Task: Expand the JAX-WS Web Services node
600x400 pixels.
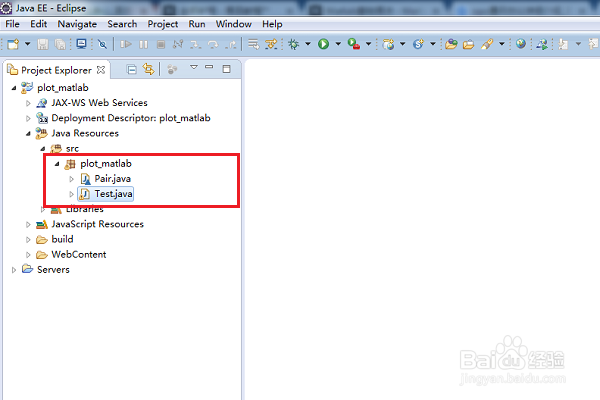Action: 28,103
